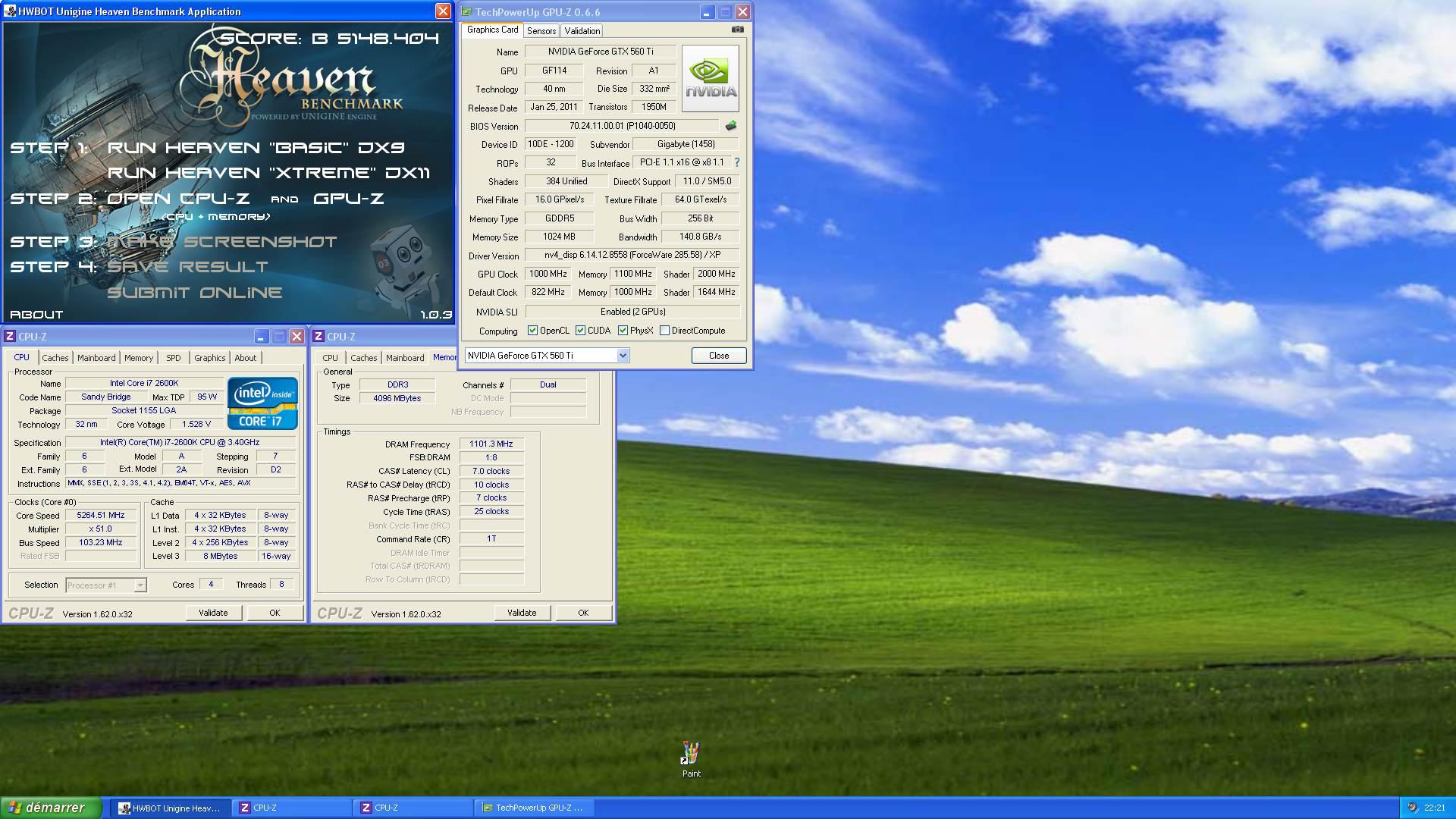This screenshot has width=1456, height=819.
Task: Select first CPU-Z taskbar button
Action: [291, 808]
